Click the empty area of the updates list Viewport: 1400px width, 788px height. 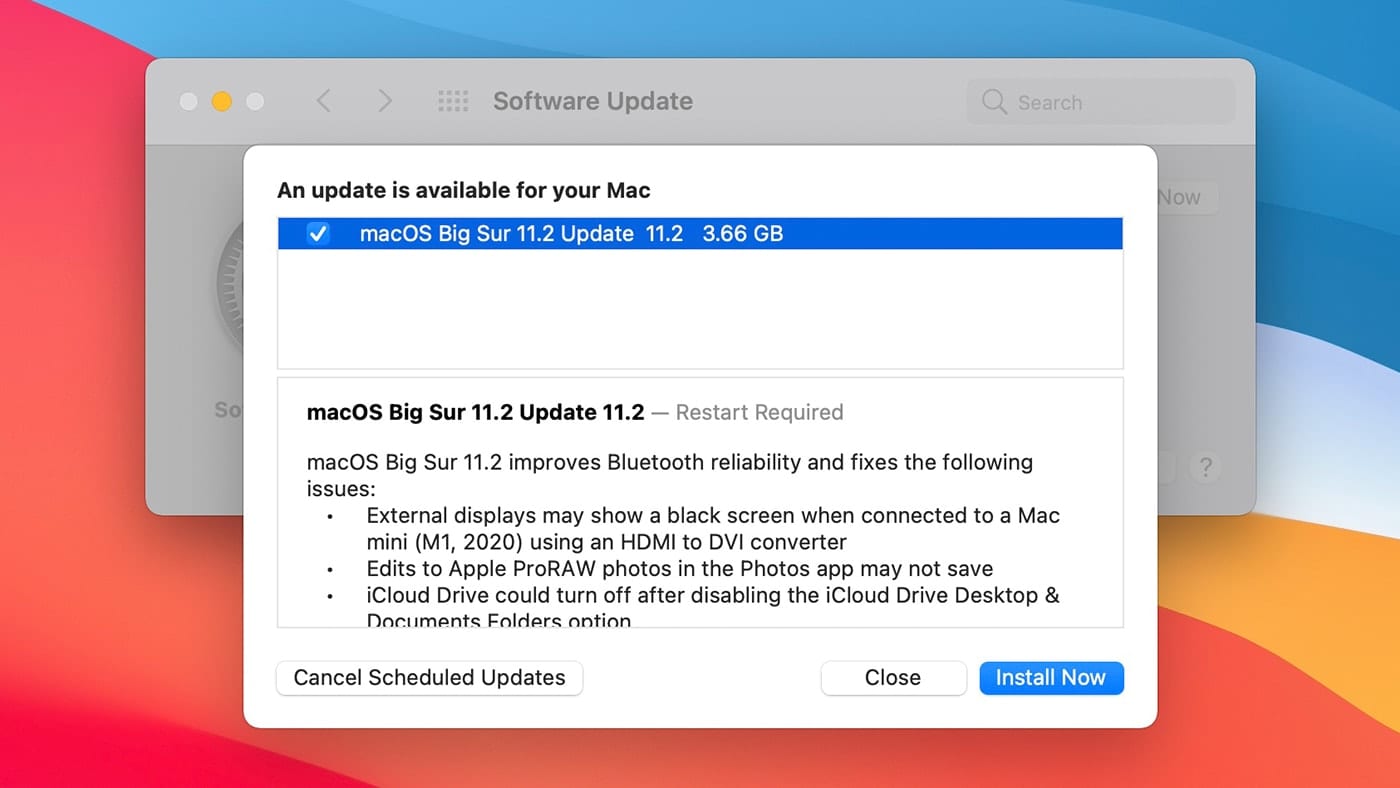pos(700,310)
